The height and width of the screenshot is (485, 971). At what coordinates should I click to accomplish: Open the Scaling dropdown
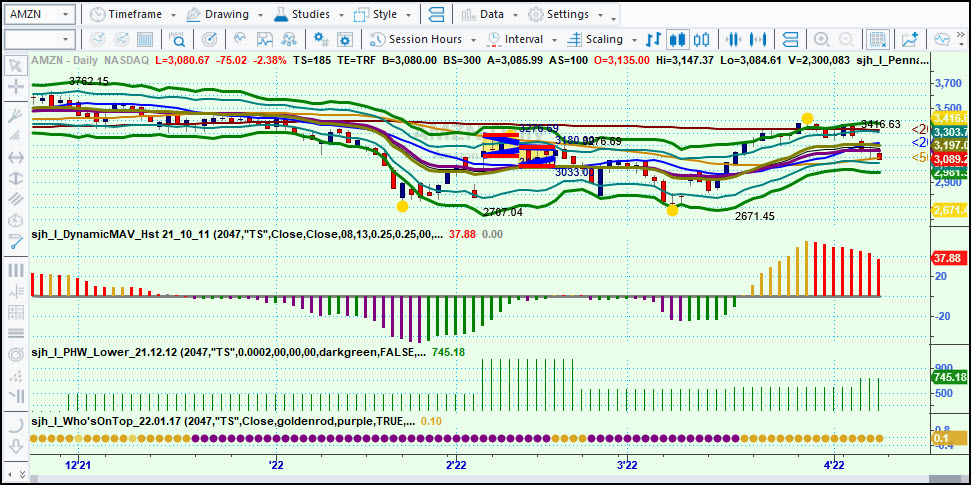tap(601, 40)
